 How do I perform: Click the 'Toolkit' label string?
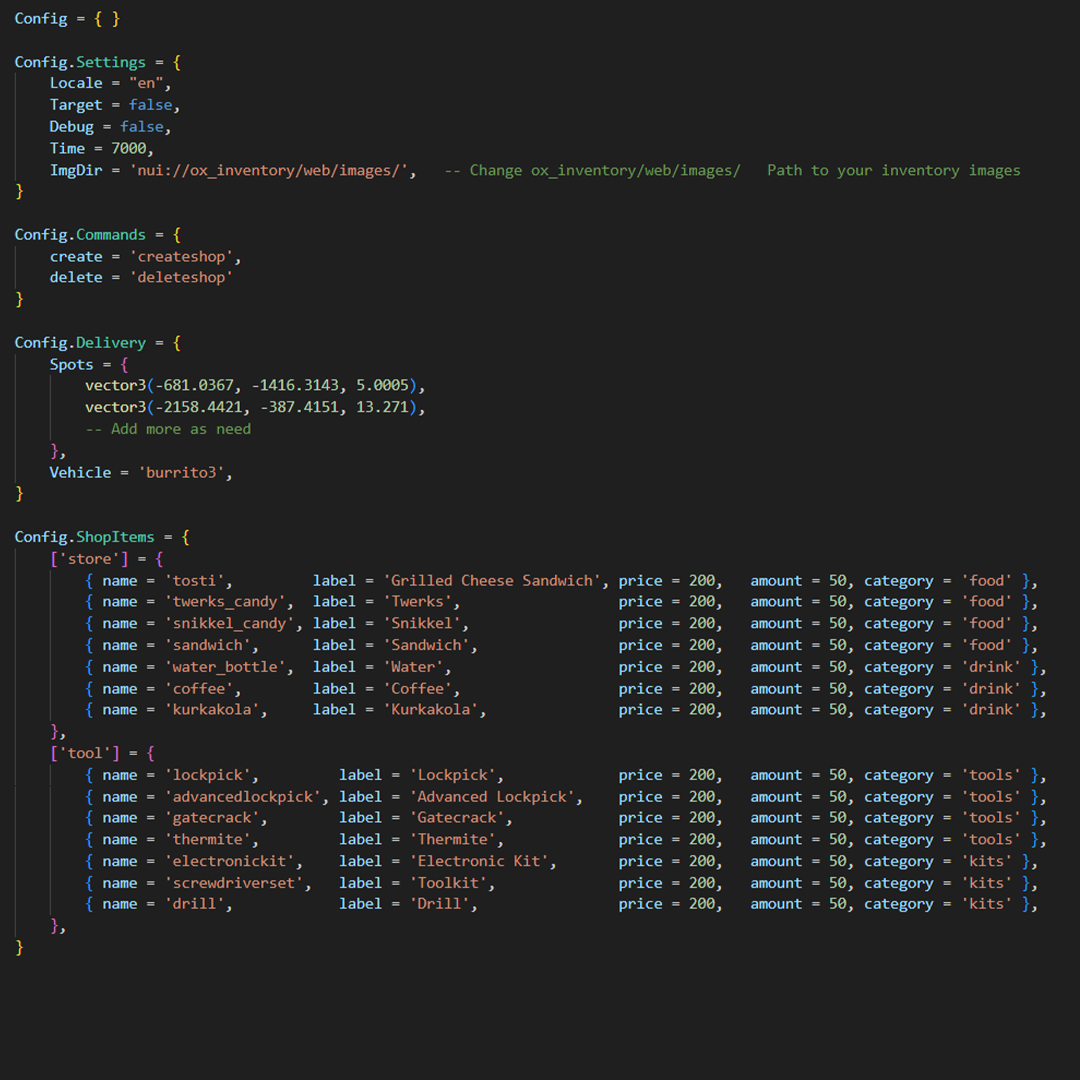448,883
